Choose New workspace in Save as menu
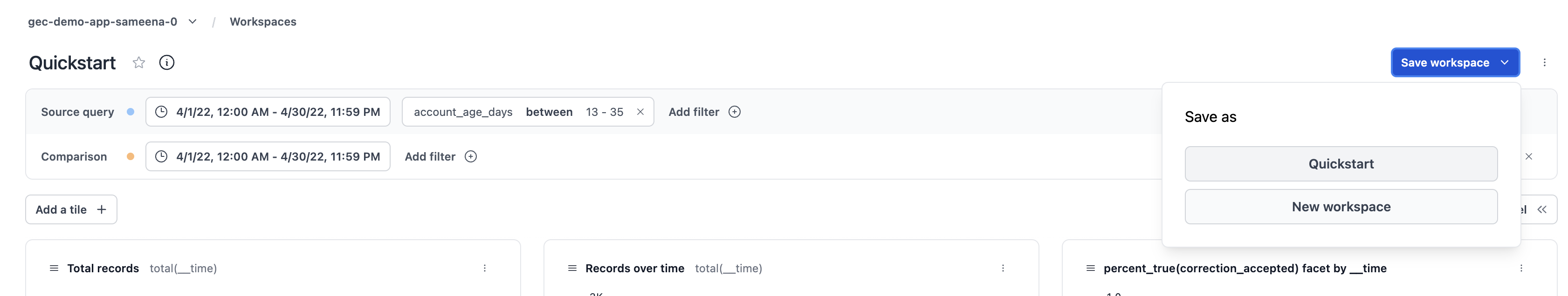This screenshot has width=1568, height=296. point(1341,207)
